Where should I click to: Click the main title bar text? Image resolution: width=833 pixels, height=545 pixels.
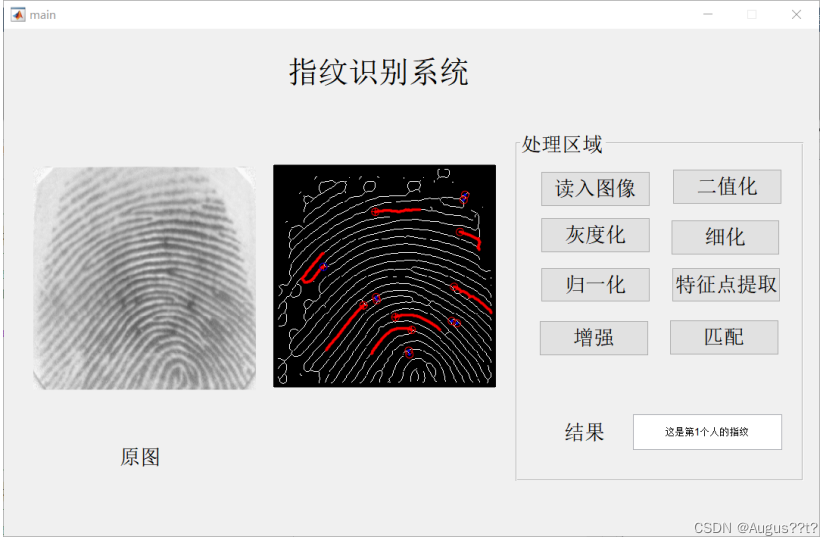tap(43, 15)
